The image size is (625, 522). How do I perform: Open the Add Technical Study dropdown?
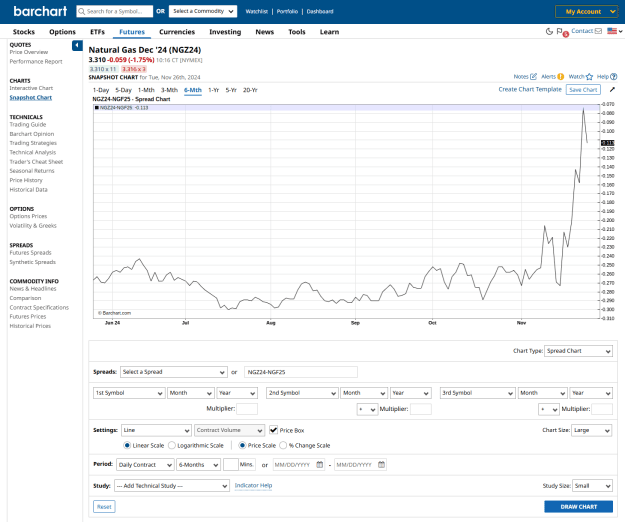[x=172, y=486]
